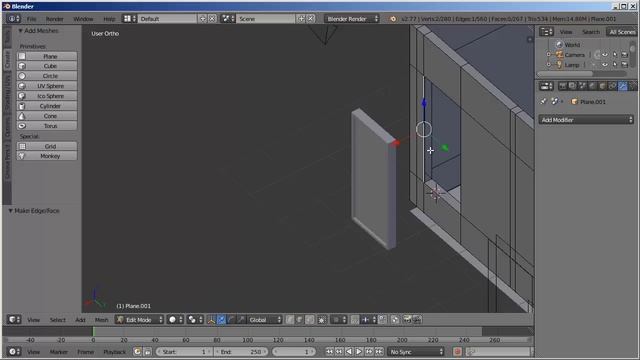
Task: Jump to first frame of timeline
Action: point(329,352)
